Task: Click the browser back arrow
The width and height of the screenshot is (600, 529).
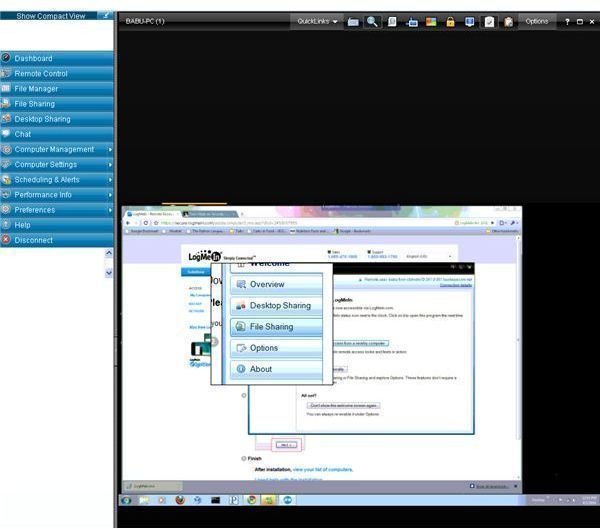Action: pyautogui.click(x=128, y=223)
